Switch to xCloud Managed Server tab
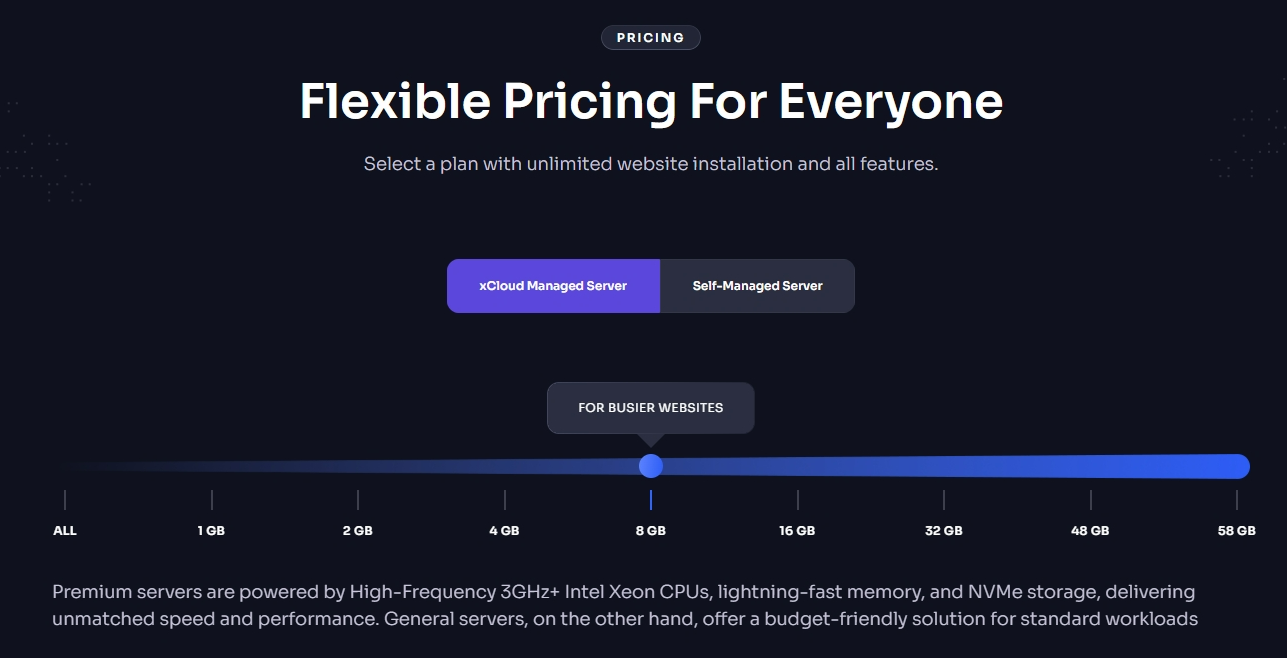The width and height of the screenshot is (1287, 658). [553, 286]
